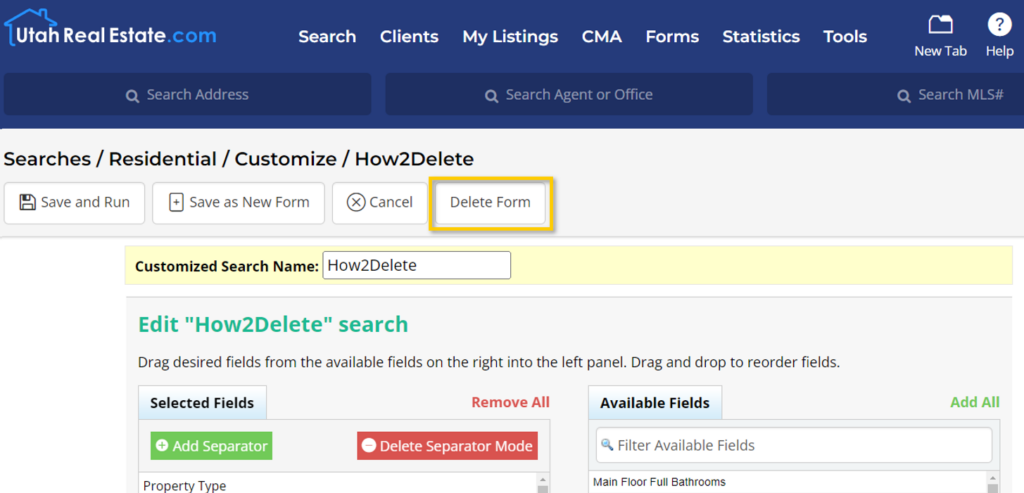Open a New Tab via folder icon
Image resolution: width=1024 pixels, height=493 pixels.
pos(940,25)
